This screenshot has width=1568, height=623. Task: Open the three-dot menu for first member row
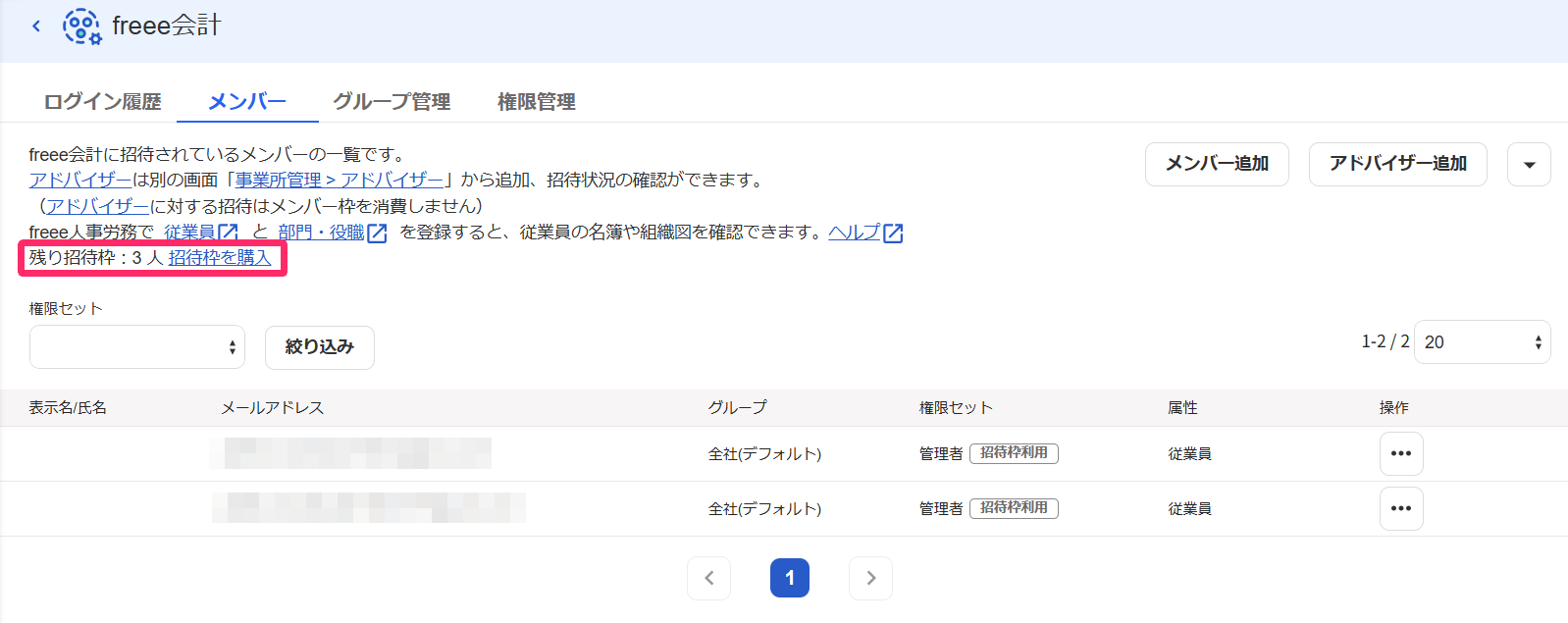(x=1401, y=453)
